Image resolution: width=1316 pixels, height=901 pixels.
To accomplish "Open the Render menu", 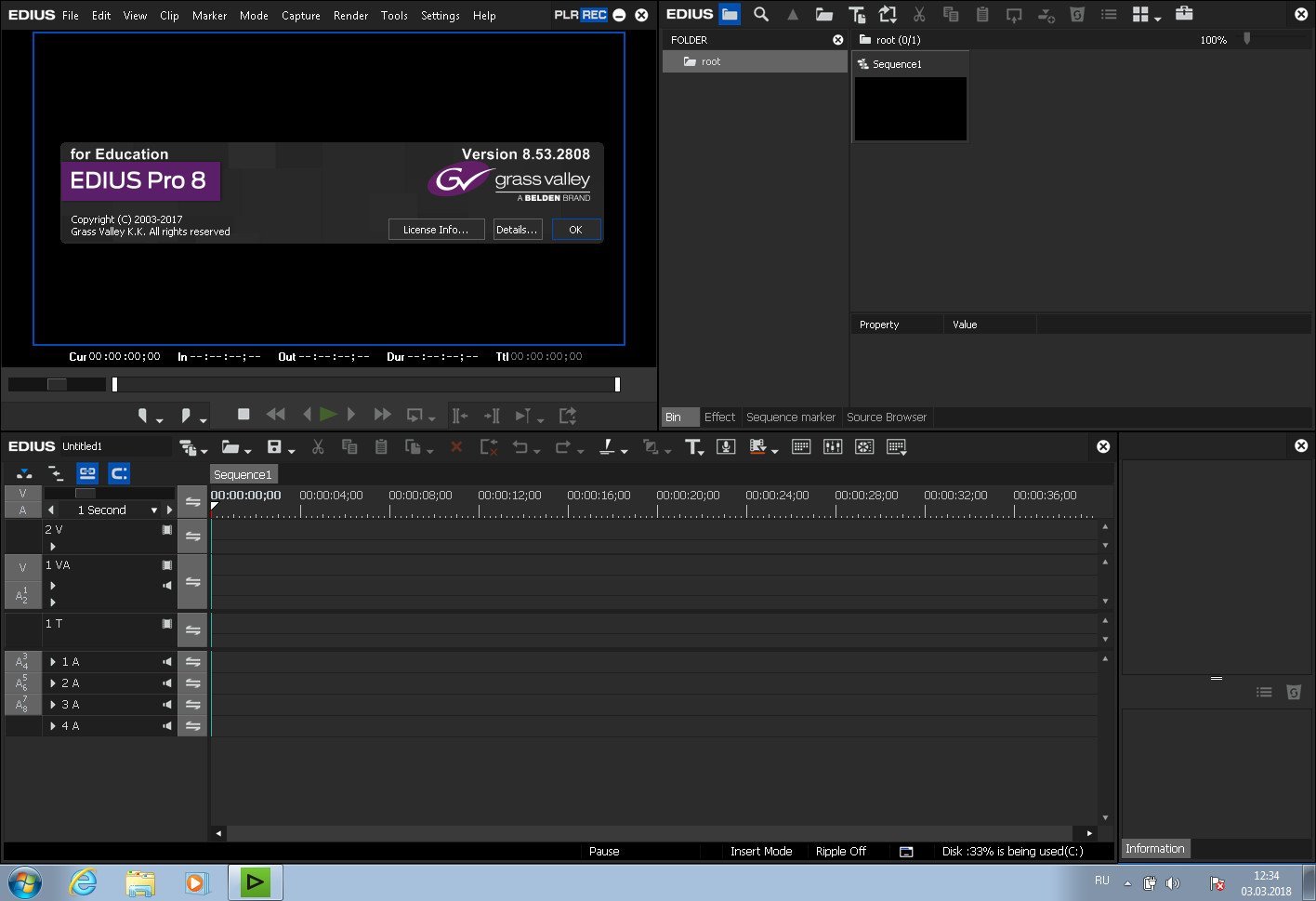I will click(x=350, y=16).
